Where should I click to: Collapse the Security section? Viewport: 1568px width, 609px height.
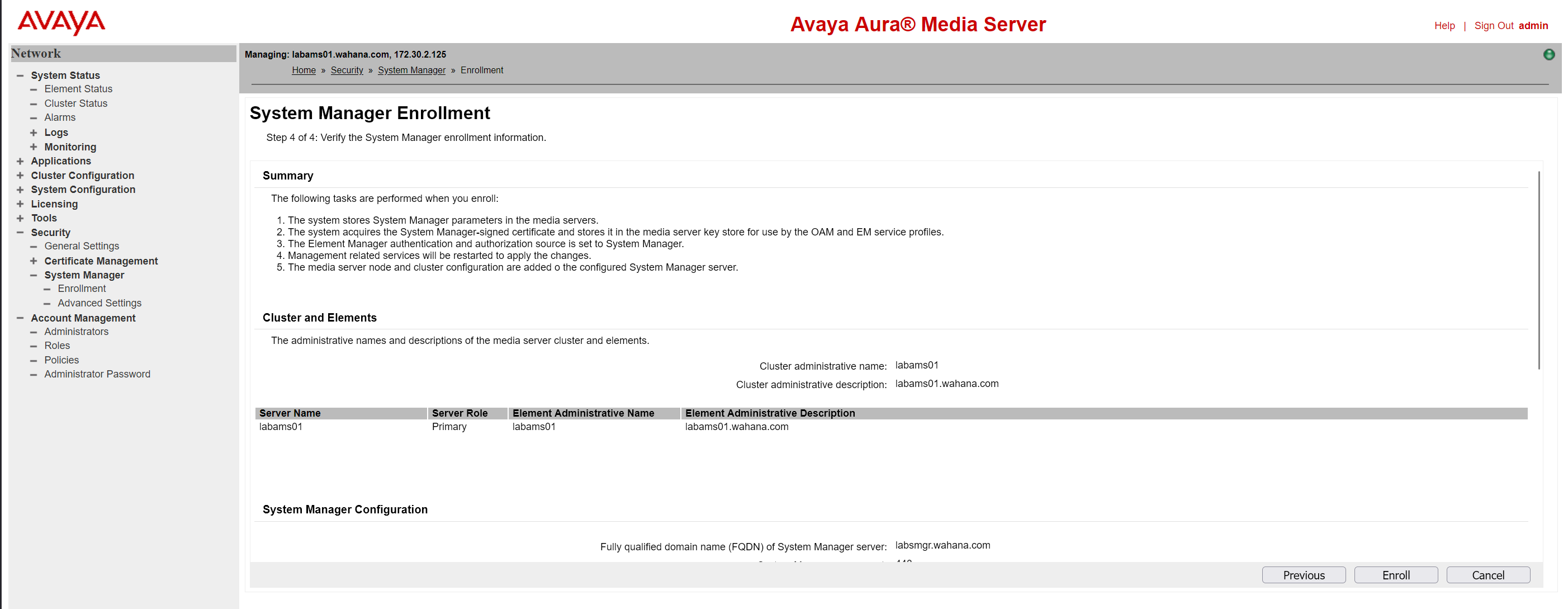[x=20, y=233]
